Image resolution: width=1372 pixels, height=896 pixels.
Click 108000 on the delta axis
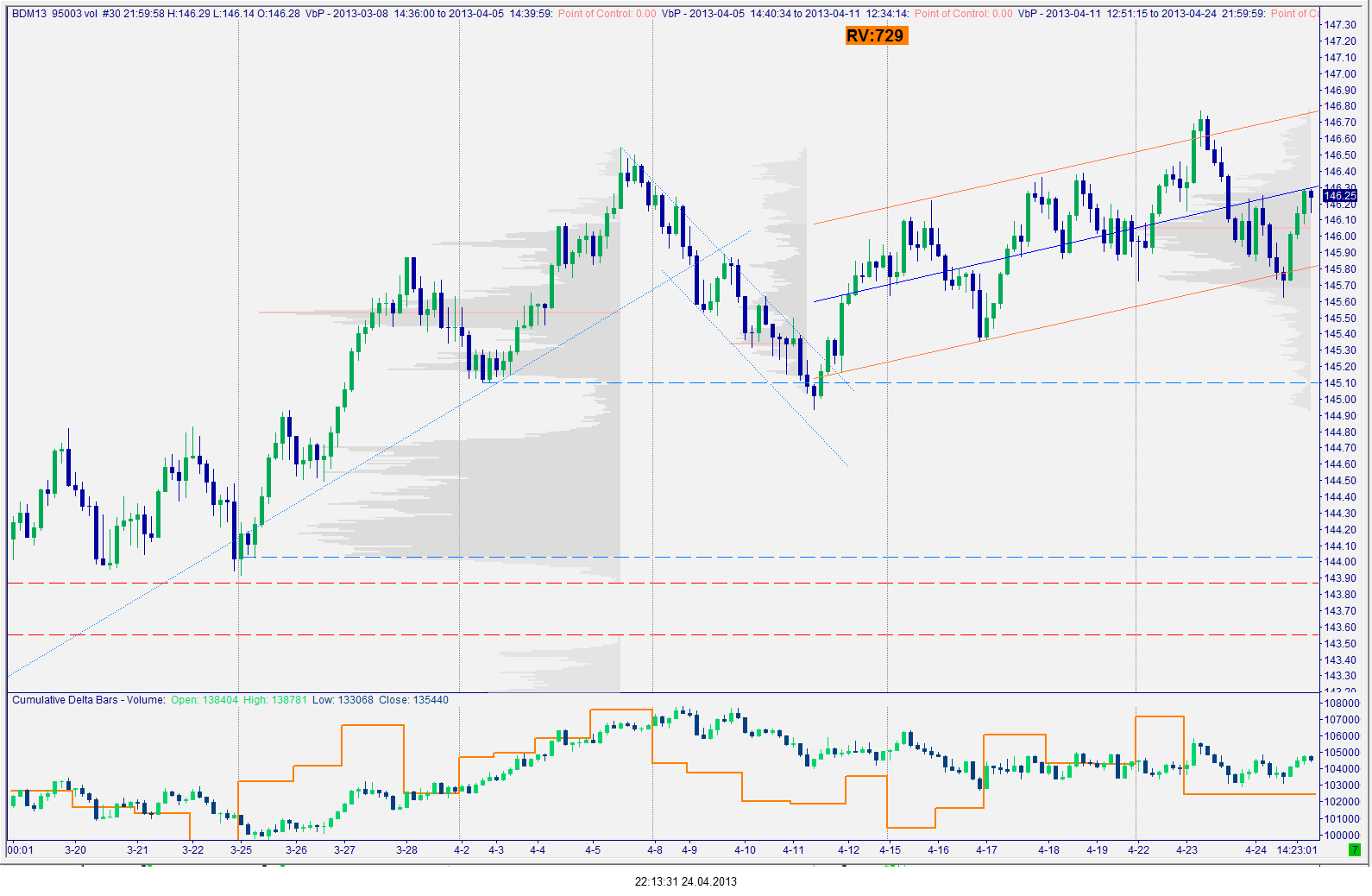pyautogui.click(x=1342, y=704)
